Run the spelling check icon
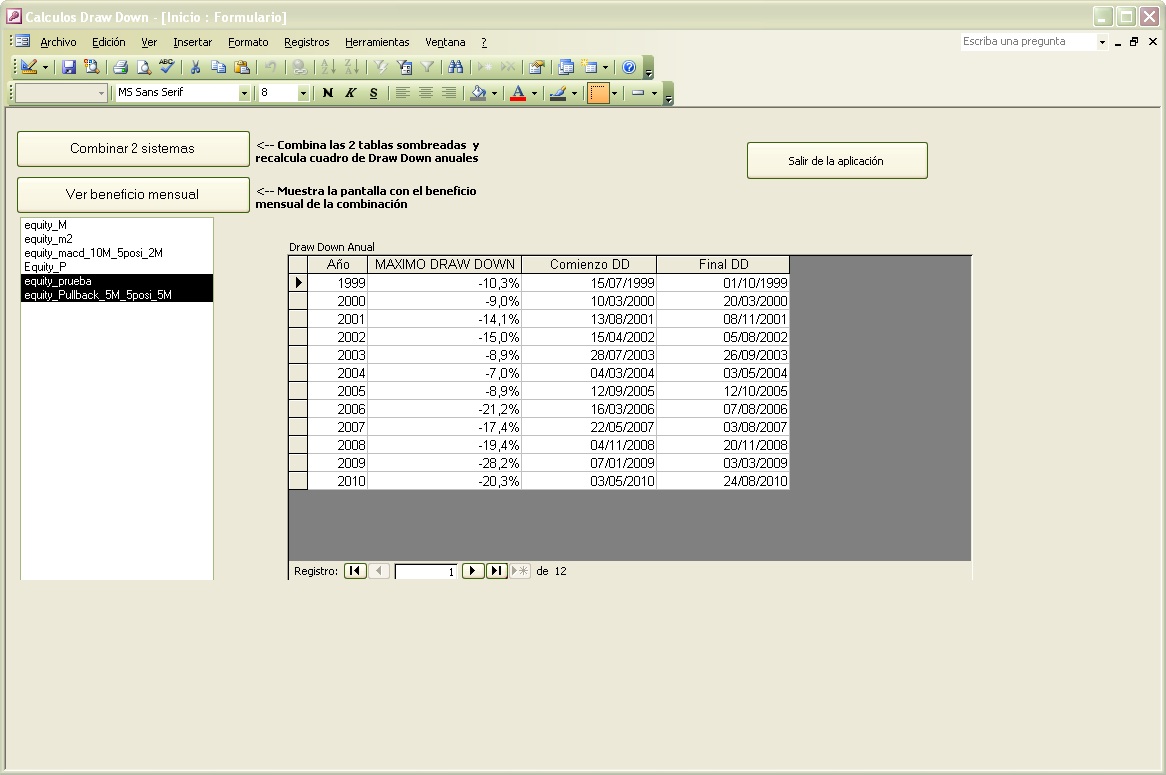The height and width of the screenshot is (775, 1166). [166, 67]
